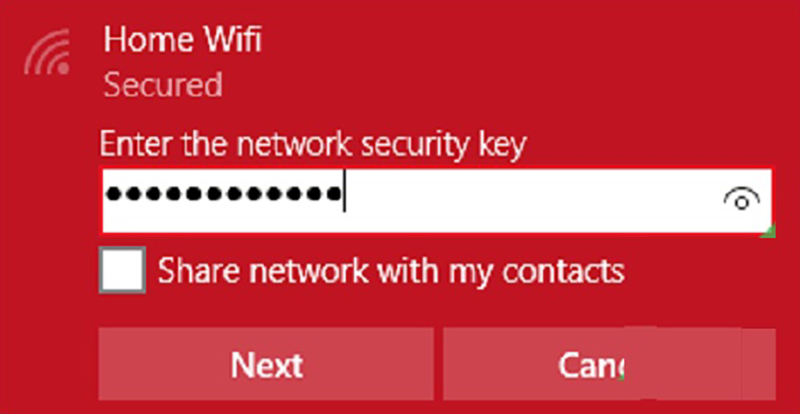
Task: Select the Home Wifi Secured network entry
Action: click(182, 61)
